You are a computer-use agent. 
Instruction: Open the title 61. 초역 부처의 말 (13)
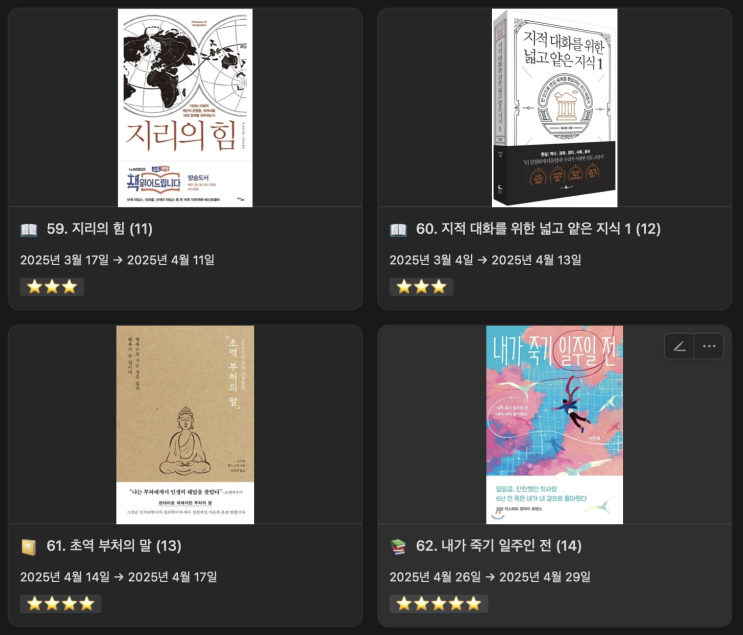pos(114,546)
